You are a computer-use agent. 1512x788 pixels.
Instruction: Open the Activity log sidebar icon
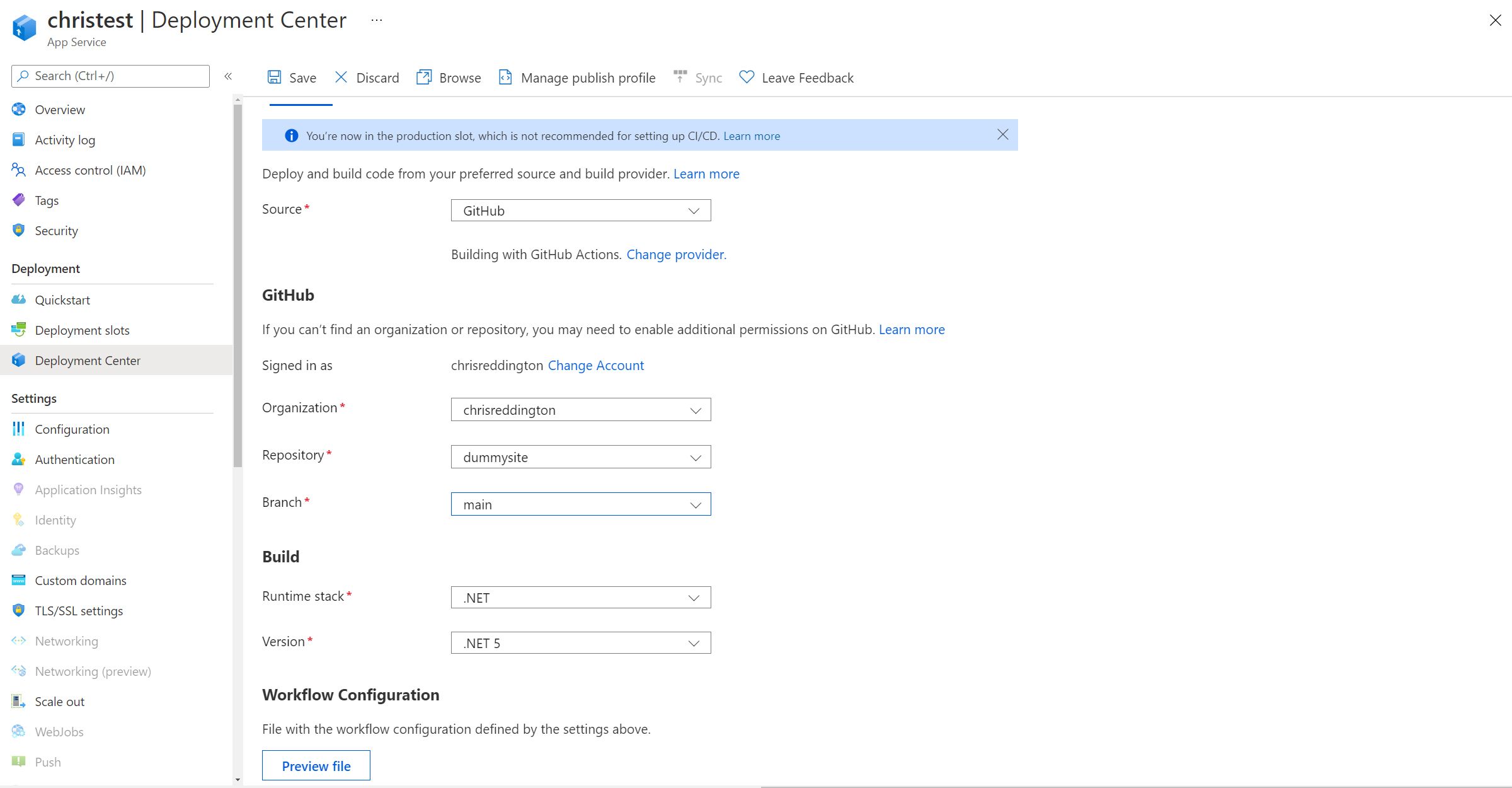coord(18,139)
